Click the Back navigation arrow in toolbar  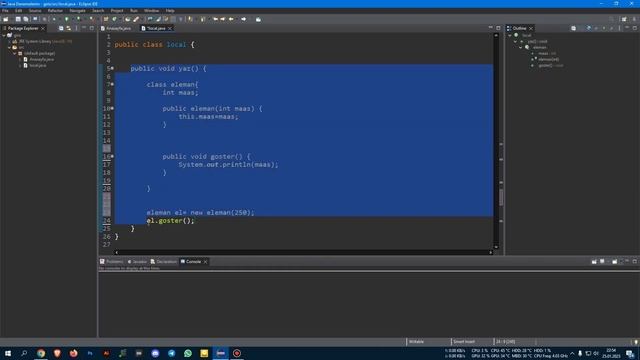coord(231,19)
